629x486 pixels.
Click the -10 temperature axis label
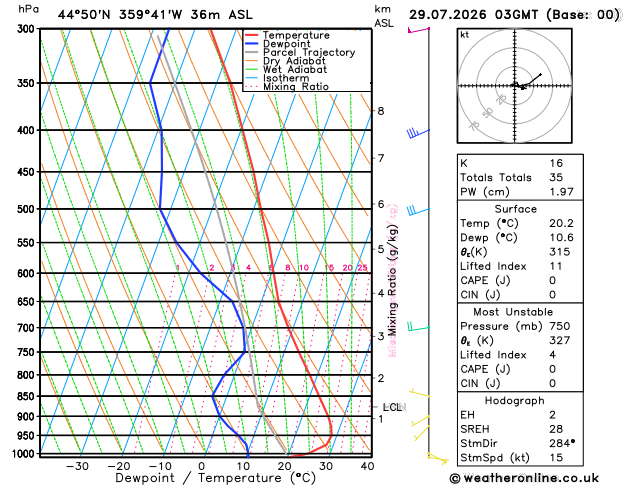click(160, 466)
